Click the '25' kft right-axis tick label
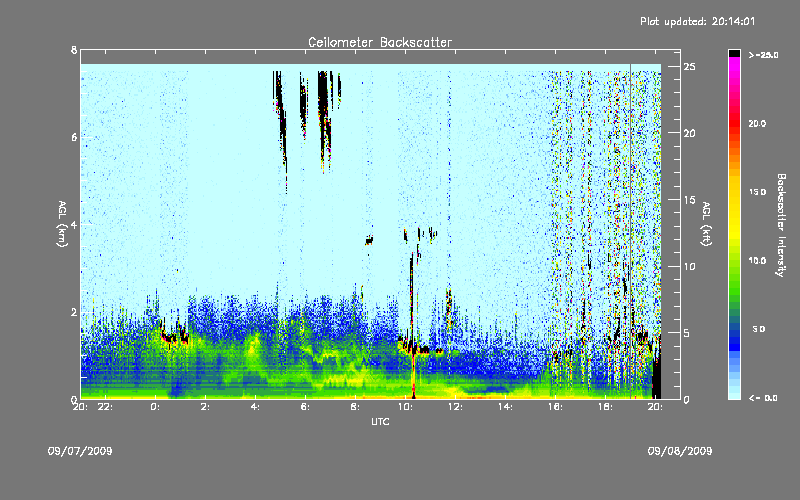 tap(689, 67)
